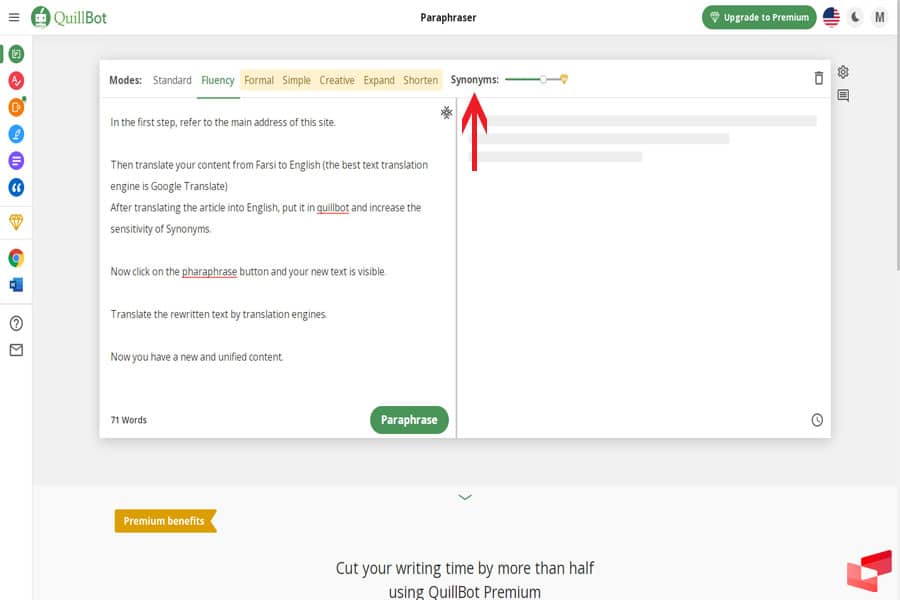Screen dimensions: 900x600
Task: Delete text with trash icon
Action: tap(819, 78)
